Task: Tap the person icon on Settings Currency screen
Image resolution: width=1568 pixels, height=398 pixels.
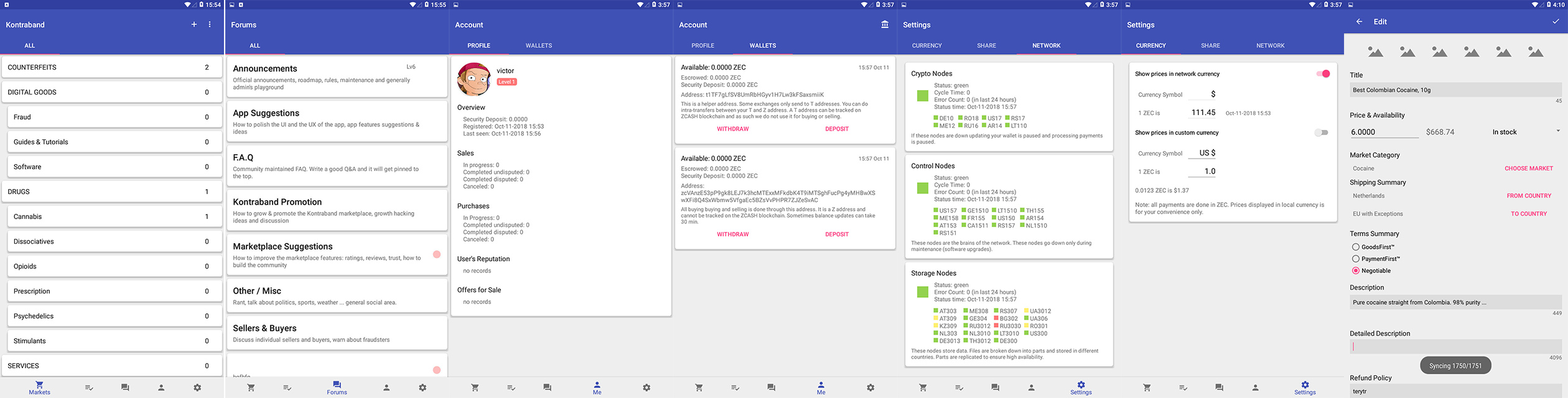Action: click(1255, 387)
